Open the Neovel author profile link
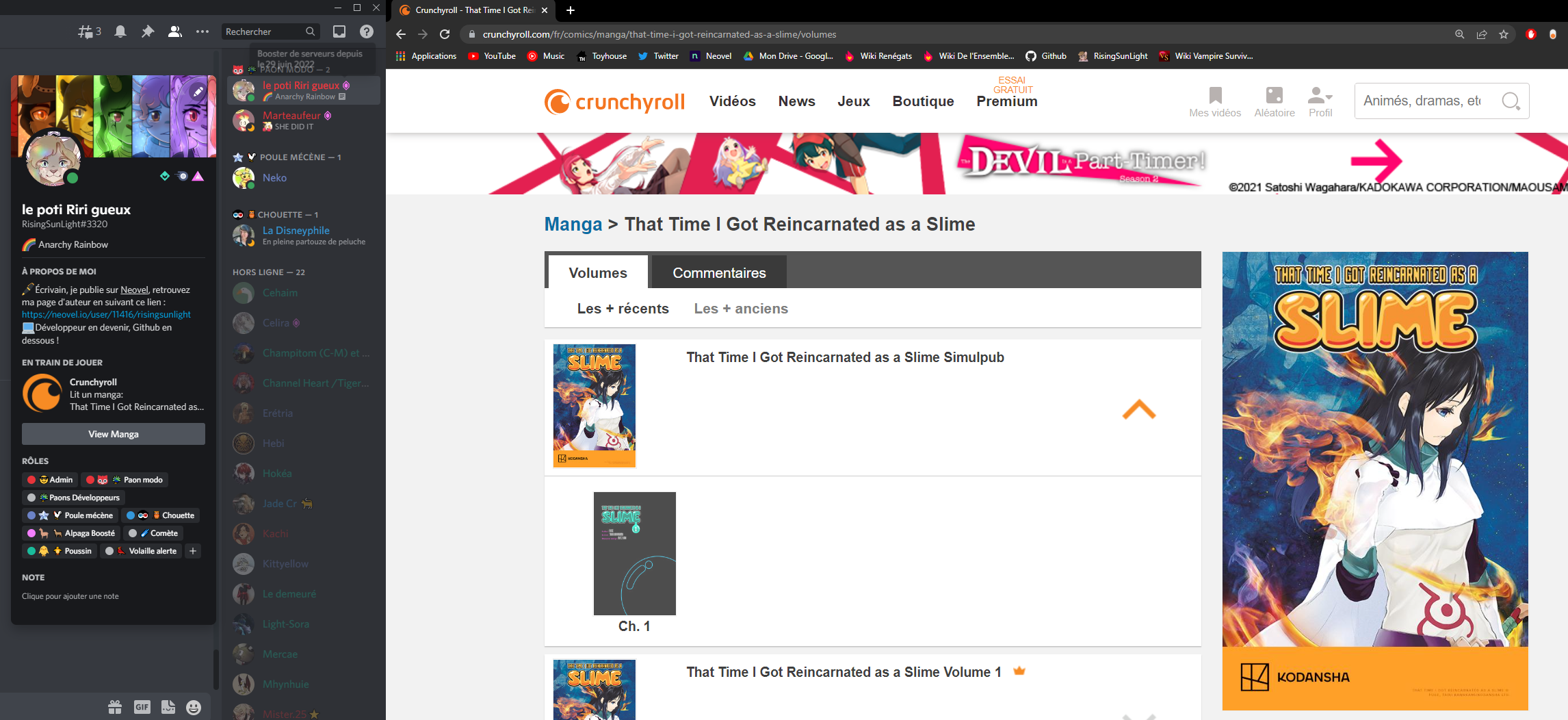 [107, 314]
